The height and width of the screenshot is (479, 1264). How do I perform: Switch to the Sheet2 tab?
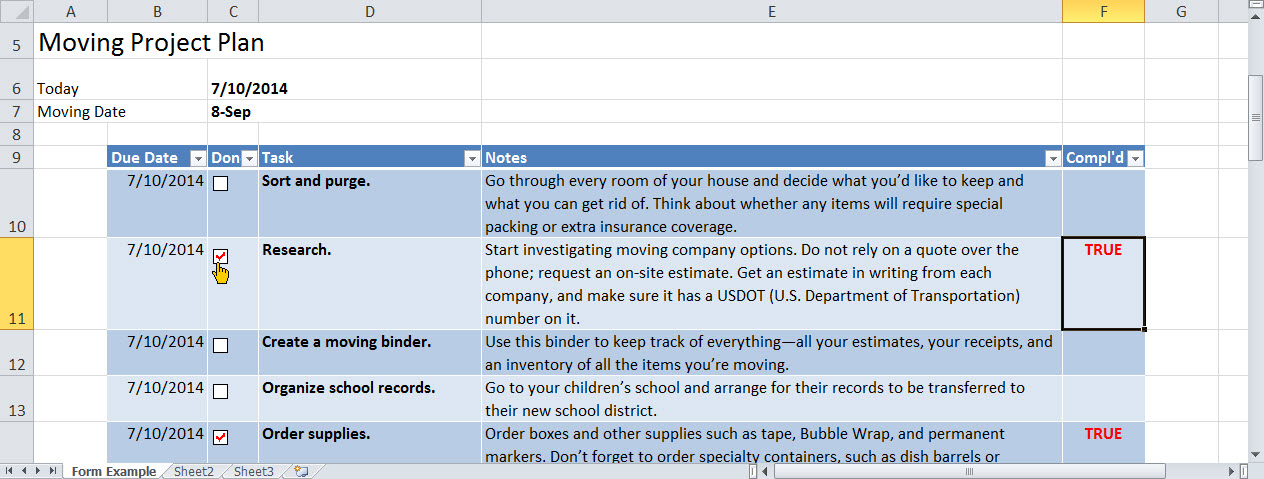click(194, 471)
